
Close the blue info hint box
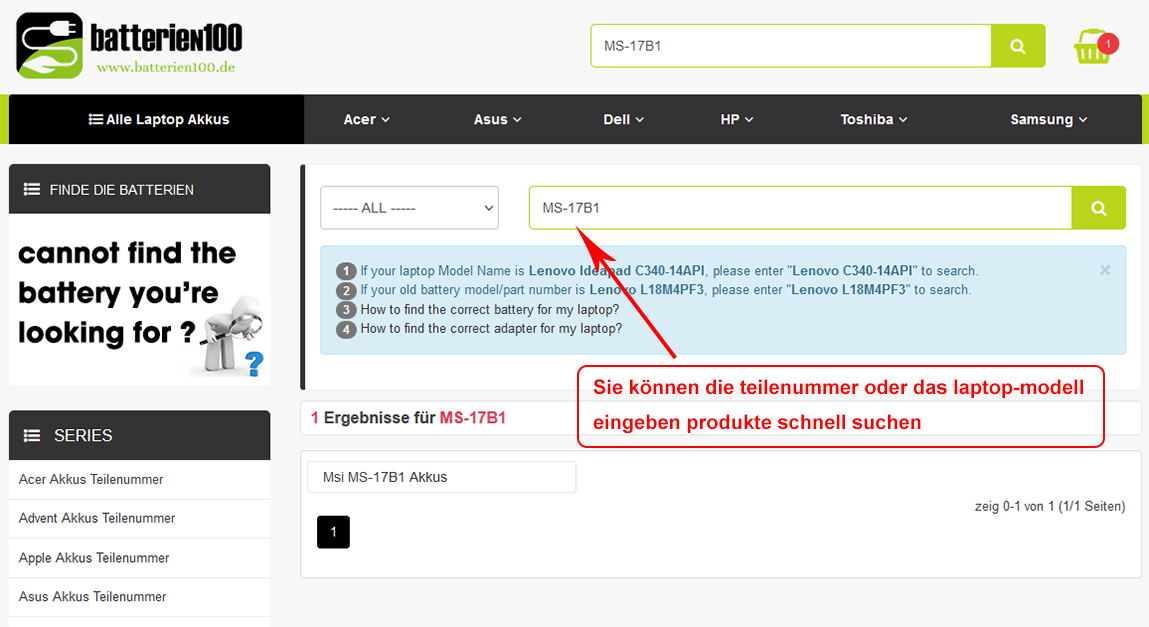(x=1105, y=270)
